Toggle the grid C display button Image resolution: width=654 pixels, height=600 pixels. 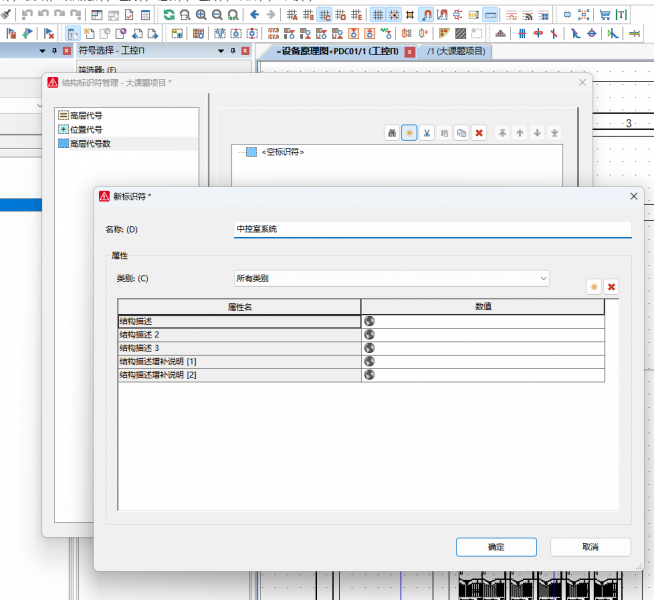tap(324, 15)
